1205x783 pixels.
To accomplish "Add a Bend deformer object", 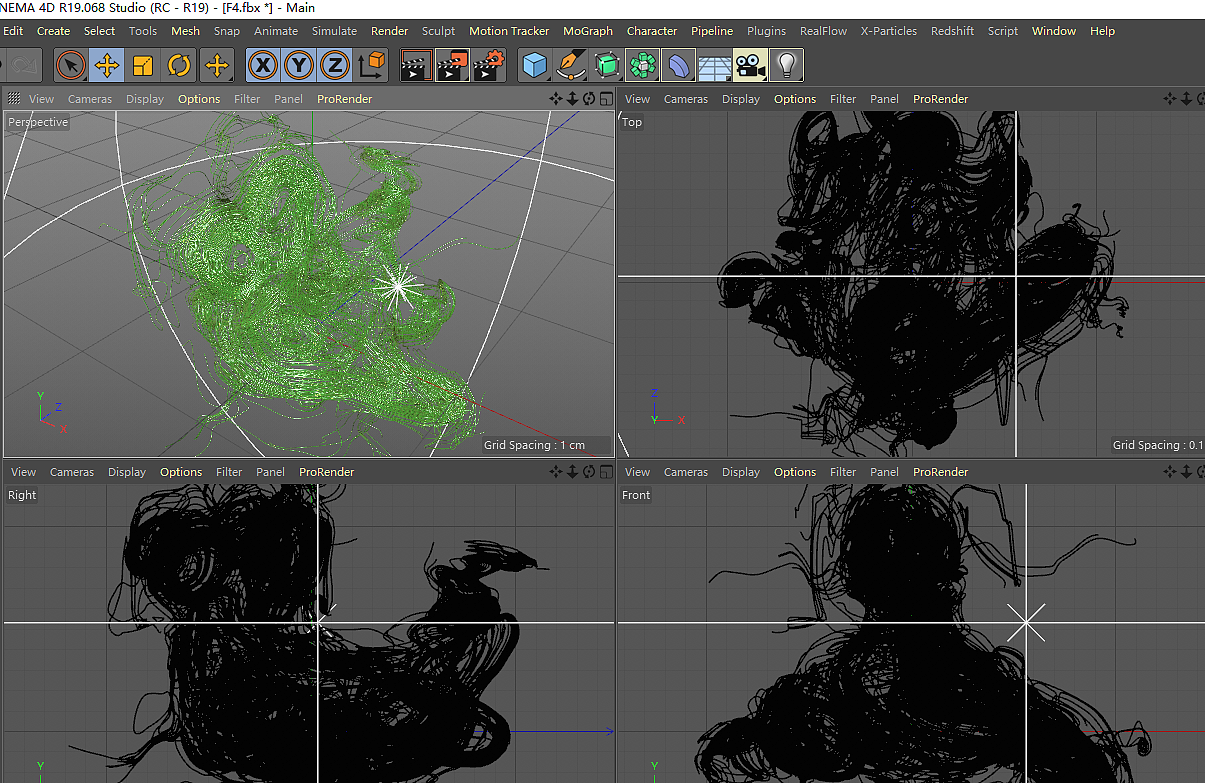I will pos(679,66).
